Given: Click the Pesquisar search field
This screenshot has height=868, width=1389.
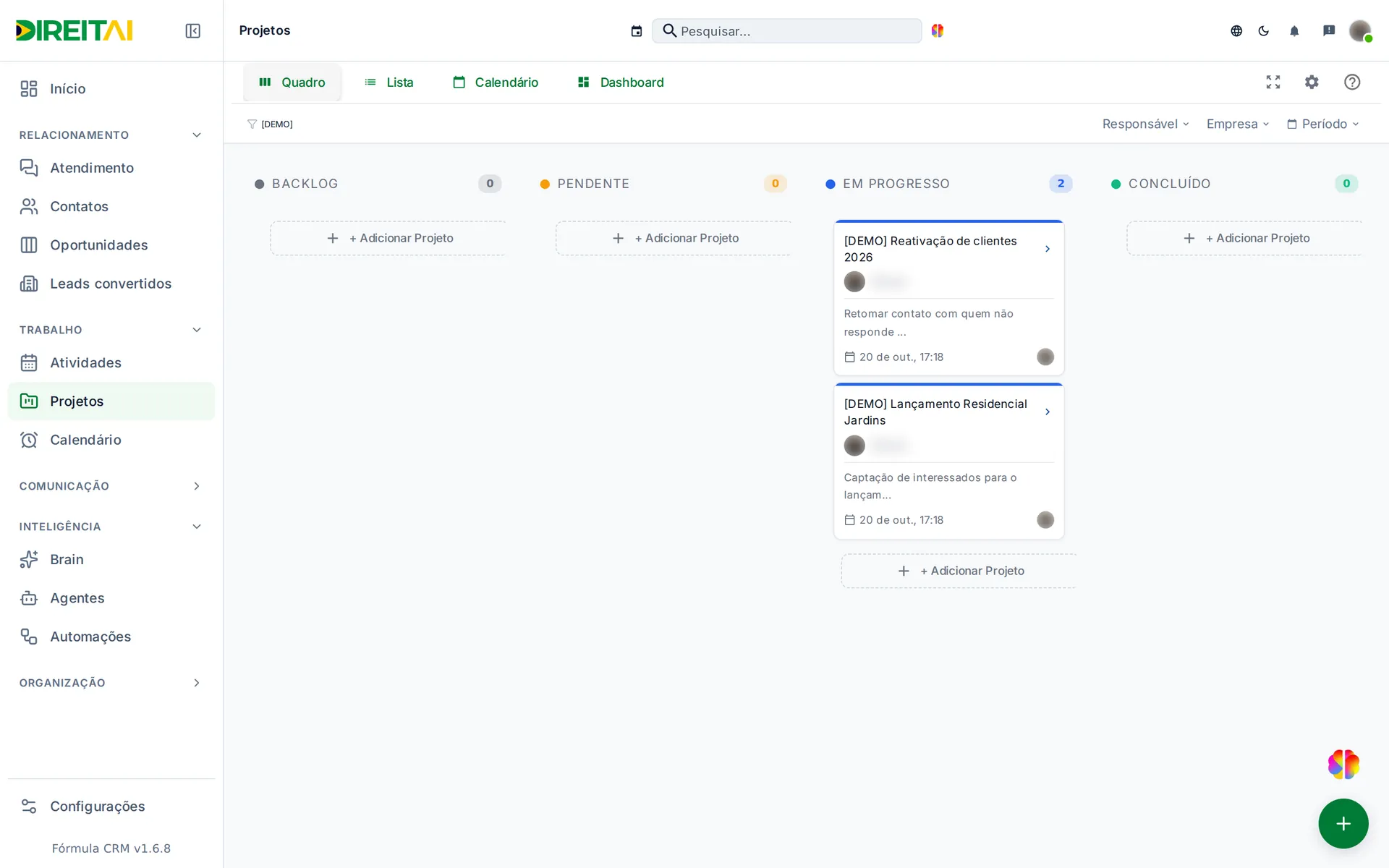Looking at the screenshot, I should [787, 31].
